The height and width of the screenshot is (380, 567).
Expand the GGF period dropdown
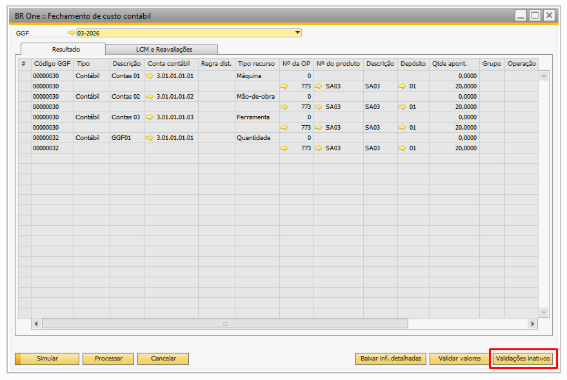tap(297, 33)
